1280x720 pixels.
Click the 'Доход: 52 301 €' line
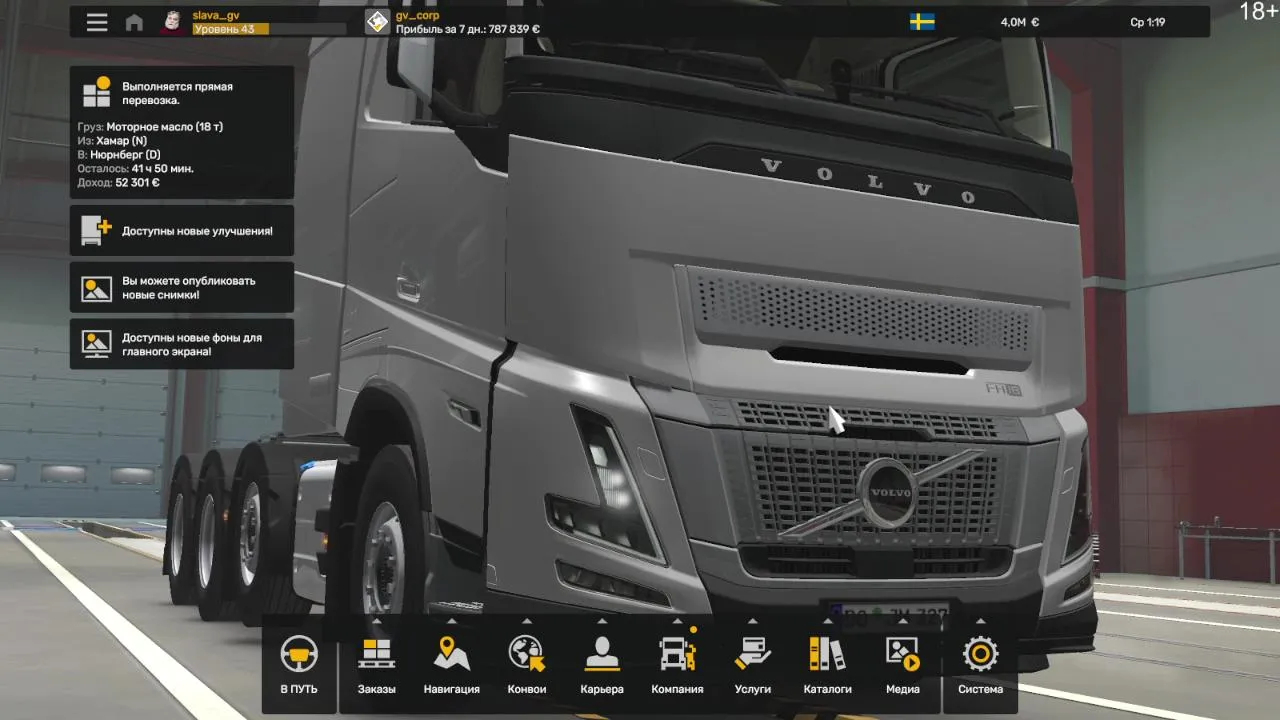point(118,183)
